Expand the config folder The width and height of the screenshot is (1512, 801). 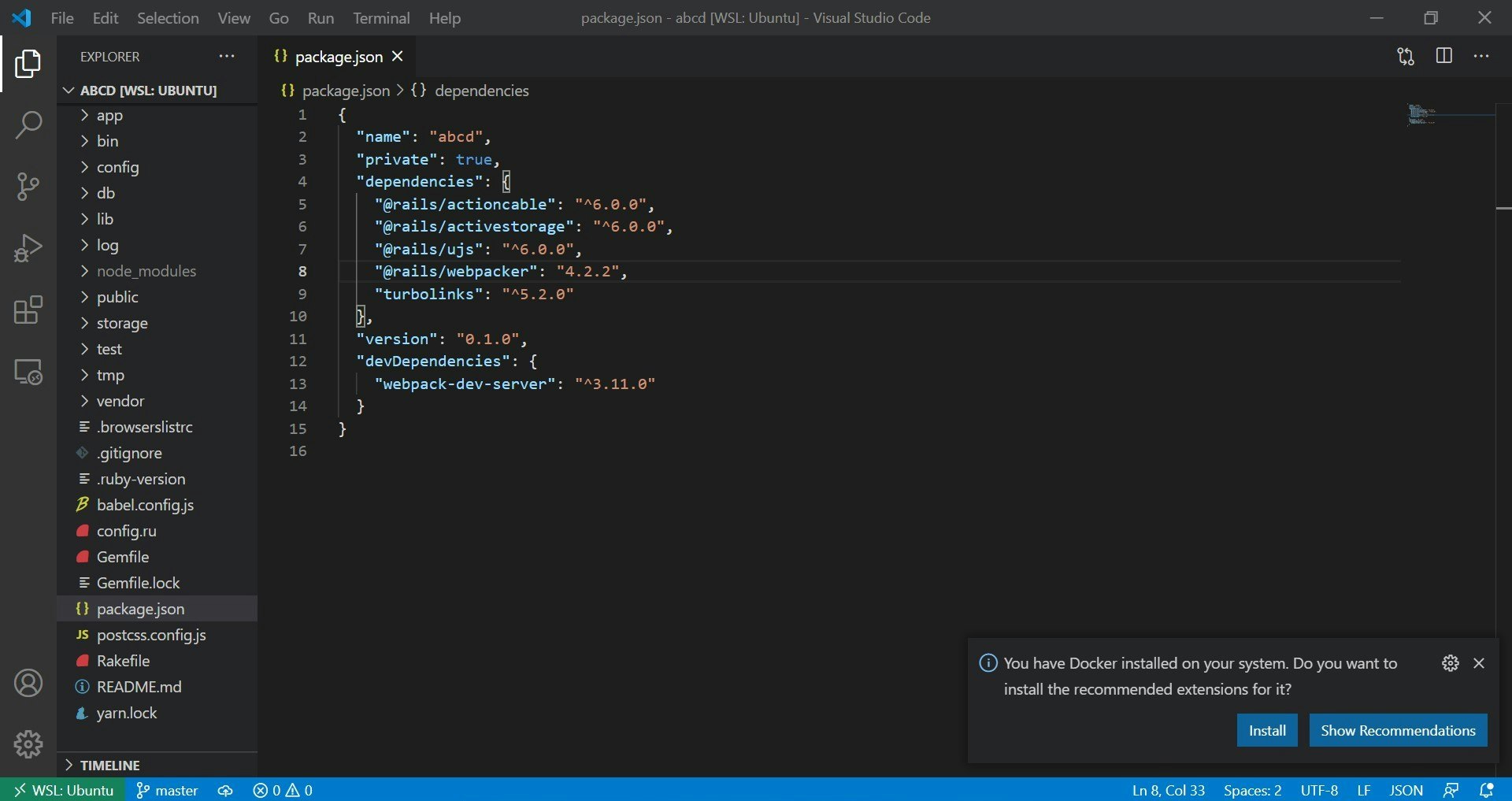157,167
